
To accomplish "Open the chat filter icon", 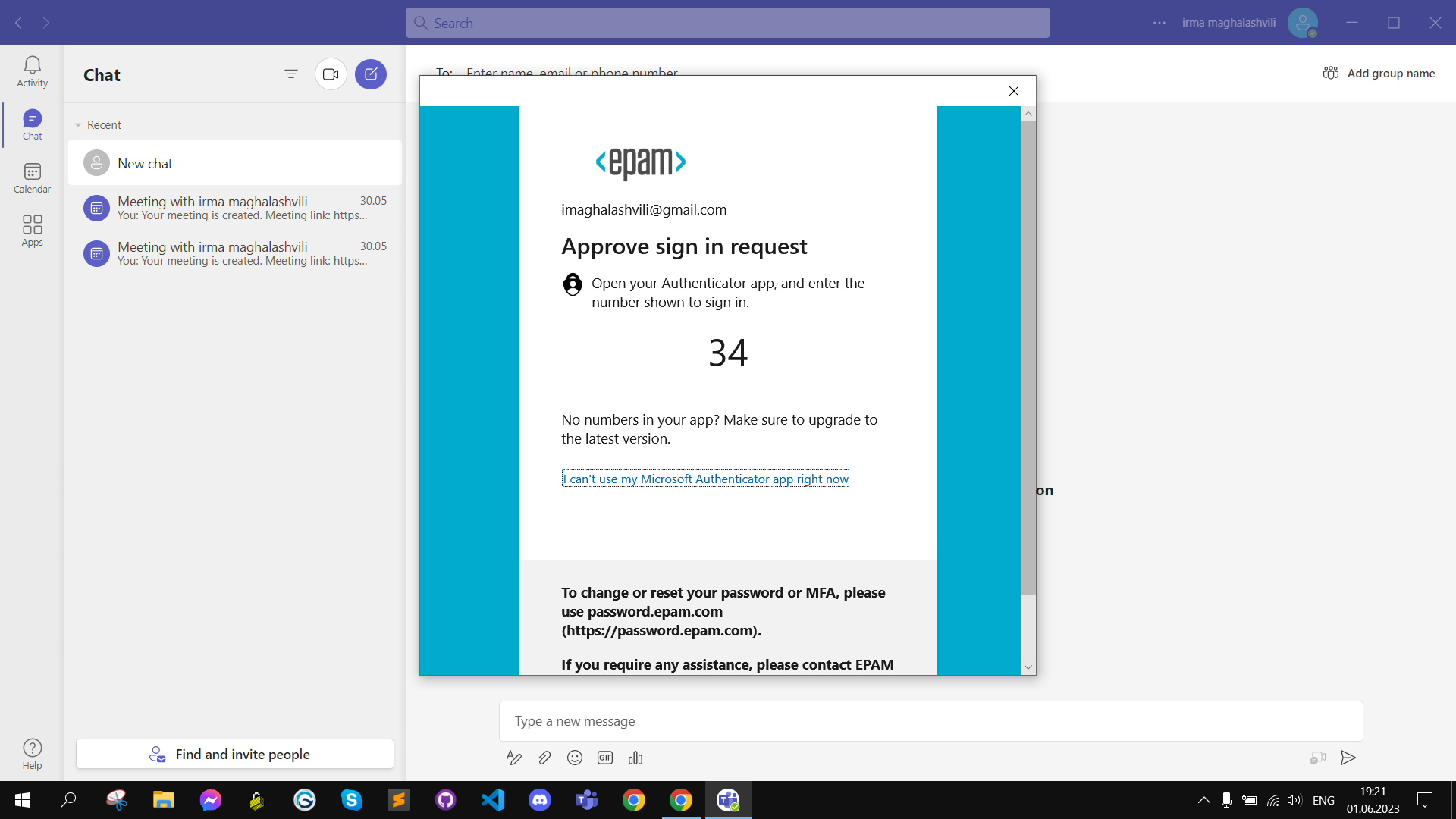I will click(x=290, y=74).
